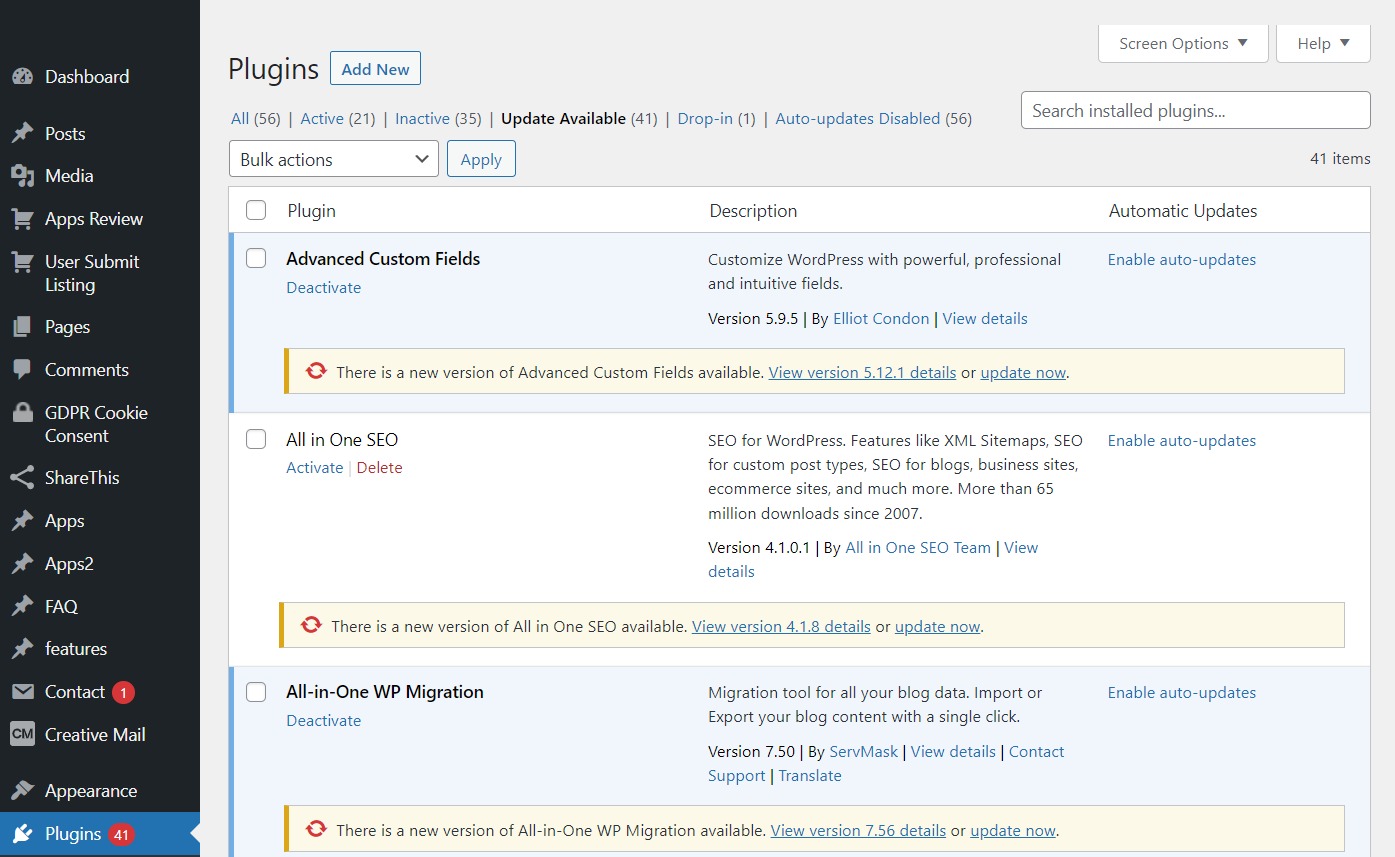Click the Appearance paintbrush icon
The image size is (1395, 857).
click(x=22, y=791)
